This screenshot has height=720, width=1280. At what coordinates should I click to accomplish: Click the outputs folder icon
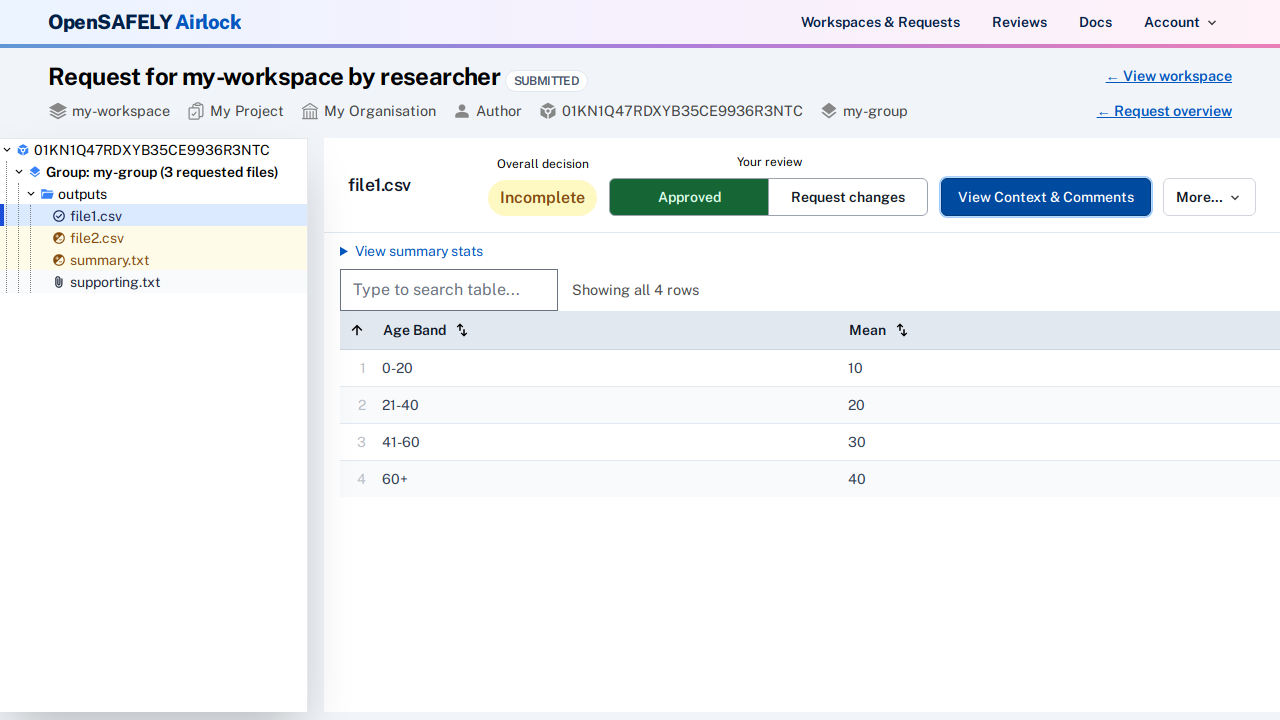click(47, 194)
